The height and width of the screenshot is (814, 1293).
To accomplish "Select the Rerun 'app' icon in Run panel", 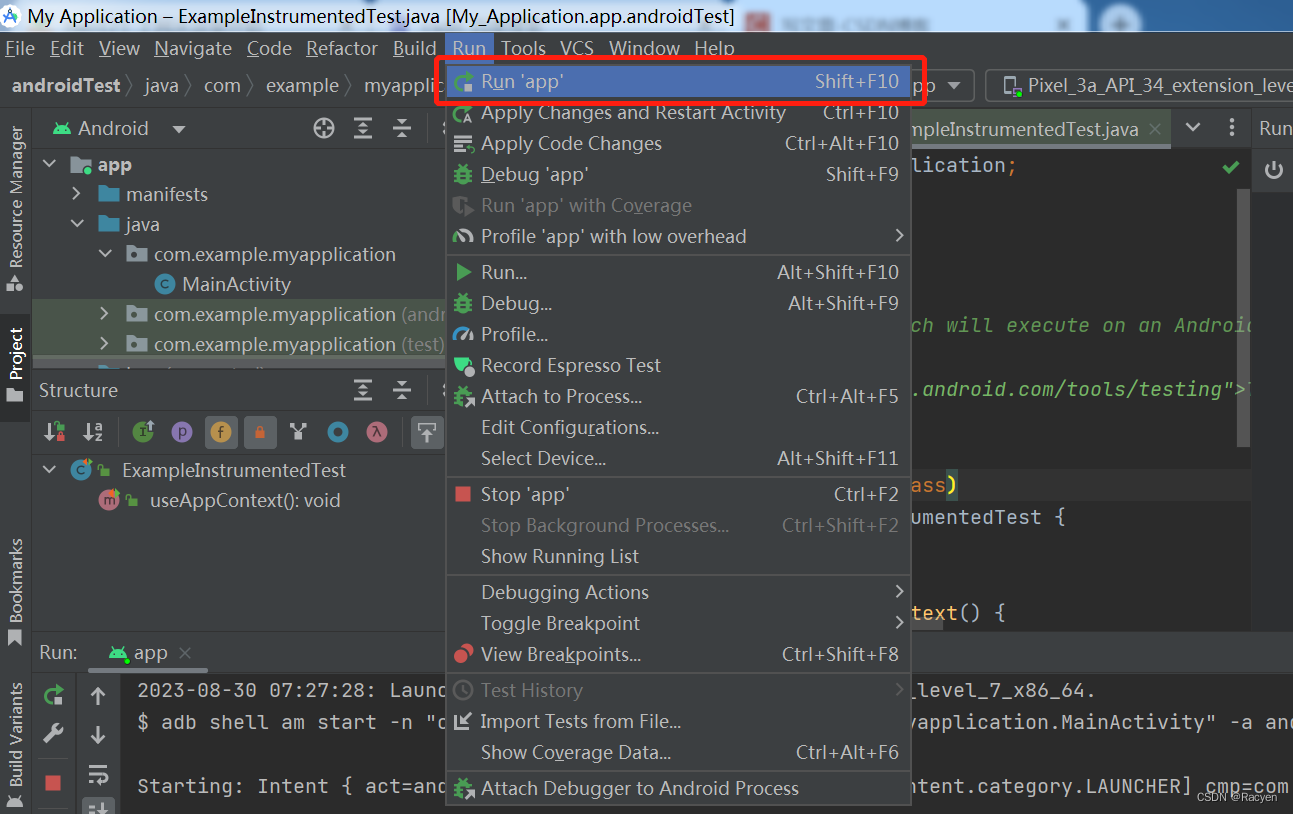I will 55,695.
